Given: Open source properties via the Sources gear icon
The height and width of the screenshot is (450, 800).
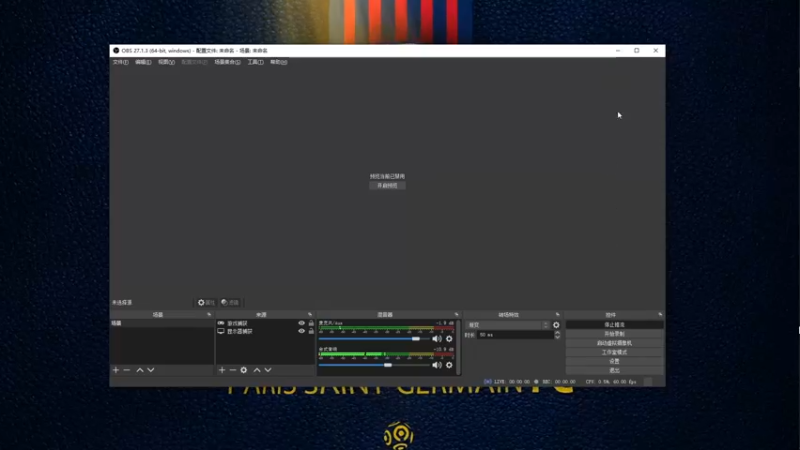Looking at the screenshot, I should coord(244,370).
